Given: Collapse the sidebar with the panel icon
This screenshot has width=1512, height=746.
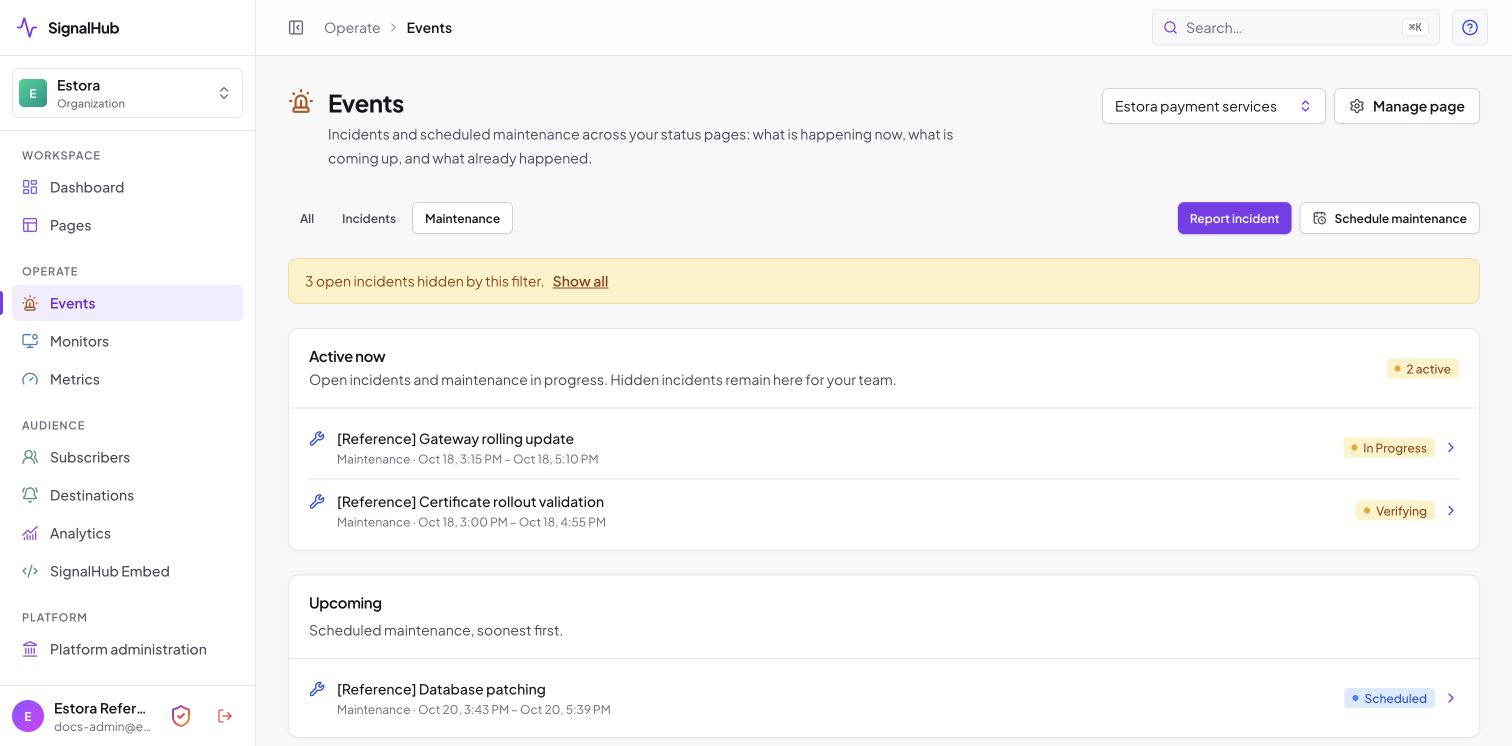Looking at the screenshot, I should (296, 28).
